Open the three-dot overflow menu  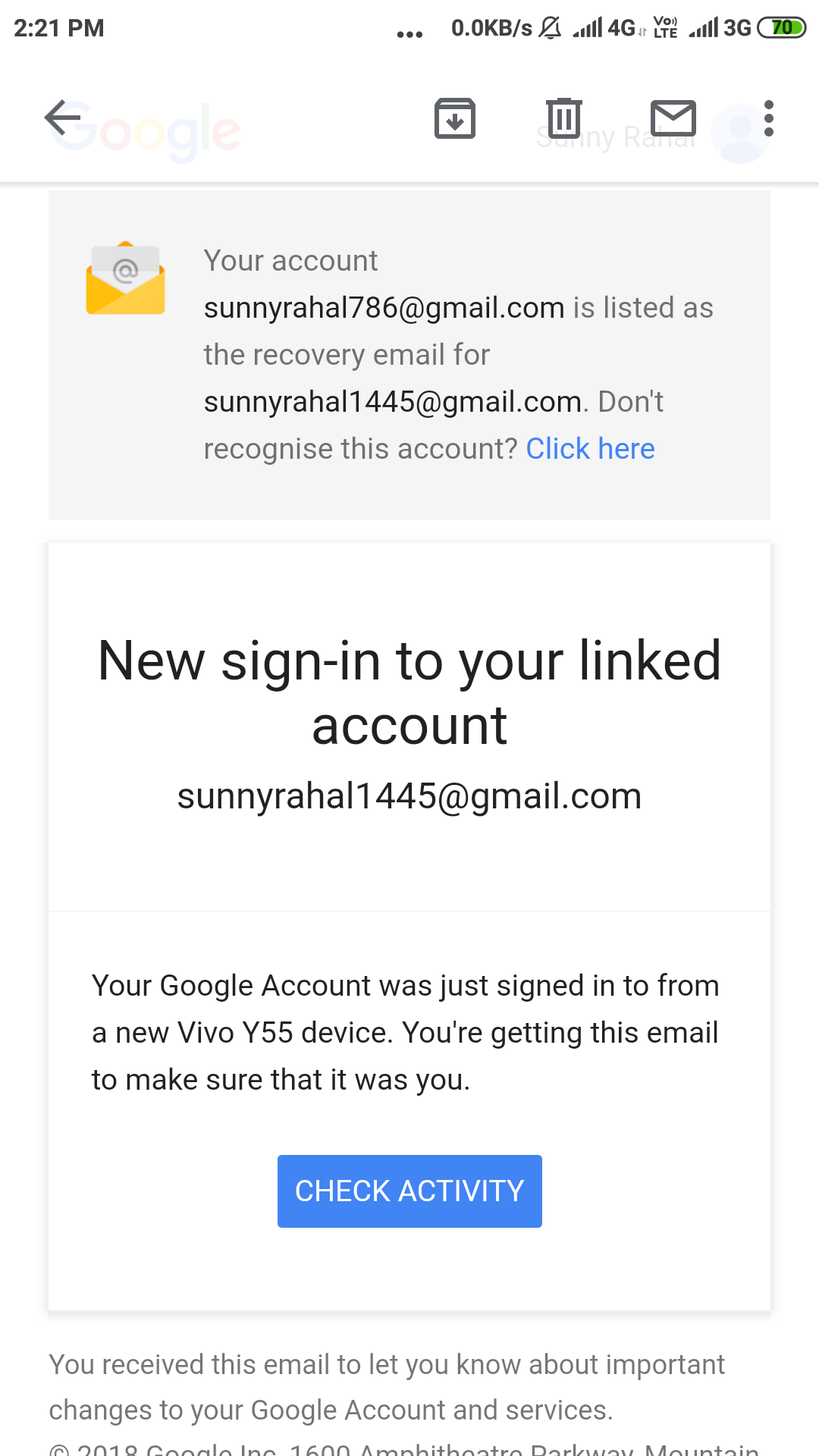pyautogui.click(x=769, y=118)
